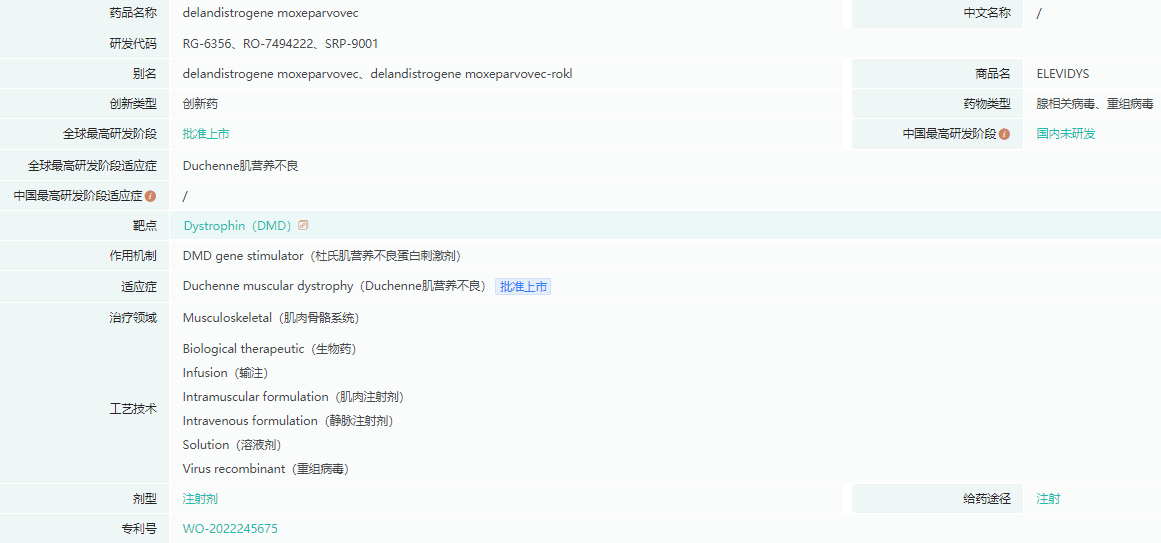Select Virus recombinant（重组病毒）entry
Viewport: 1161px width, 543px height.
[266, 469]
